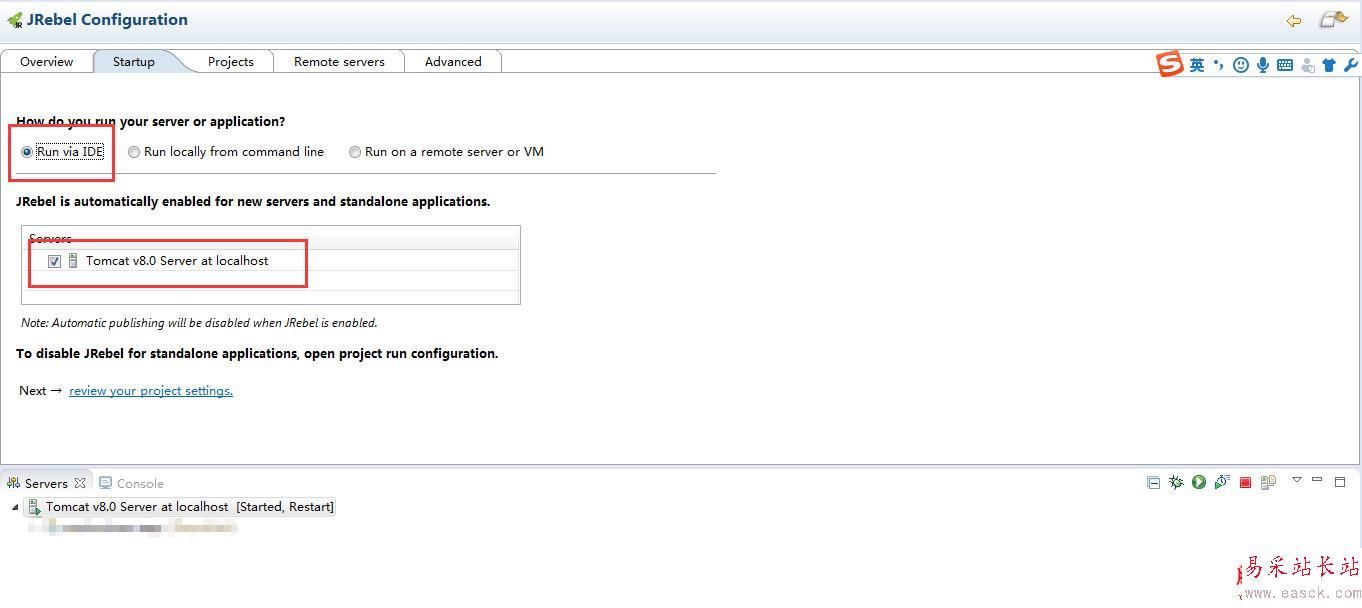Click the Automatic publishing note text
Viewport: 1362px width, 608px height.
click(199, 323)
